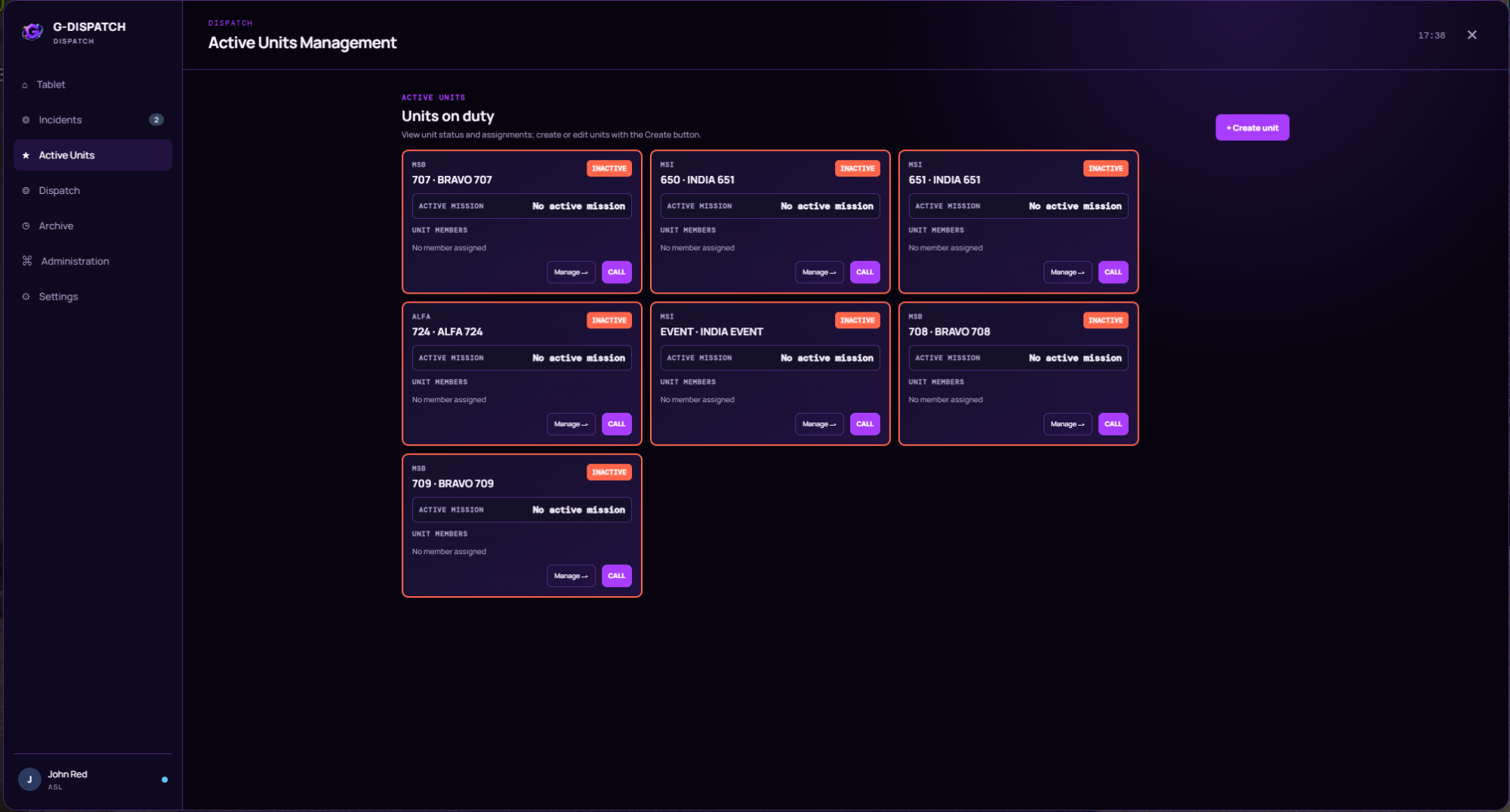1510x812 pixels.
Task: Click the Dispatch sidebar icon
Action: (26, 191)
